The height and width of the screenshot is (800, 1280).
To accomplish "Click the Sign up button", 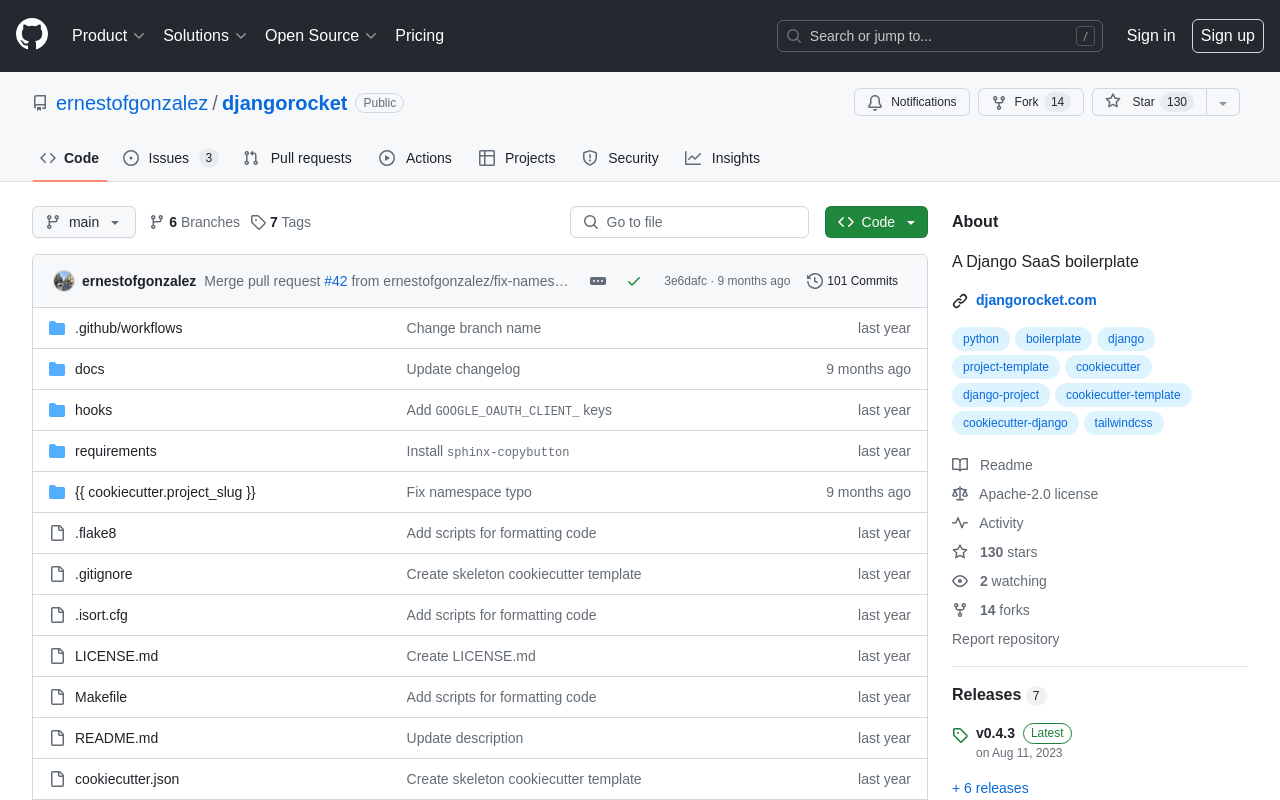I will (1227, 36).
